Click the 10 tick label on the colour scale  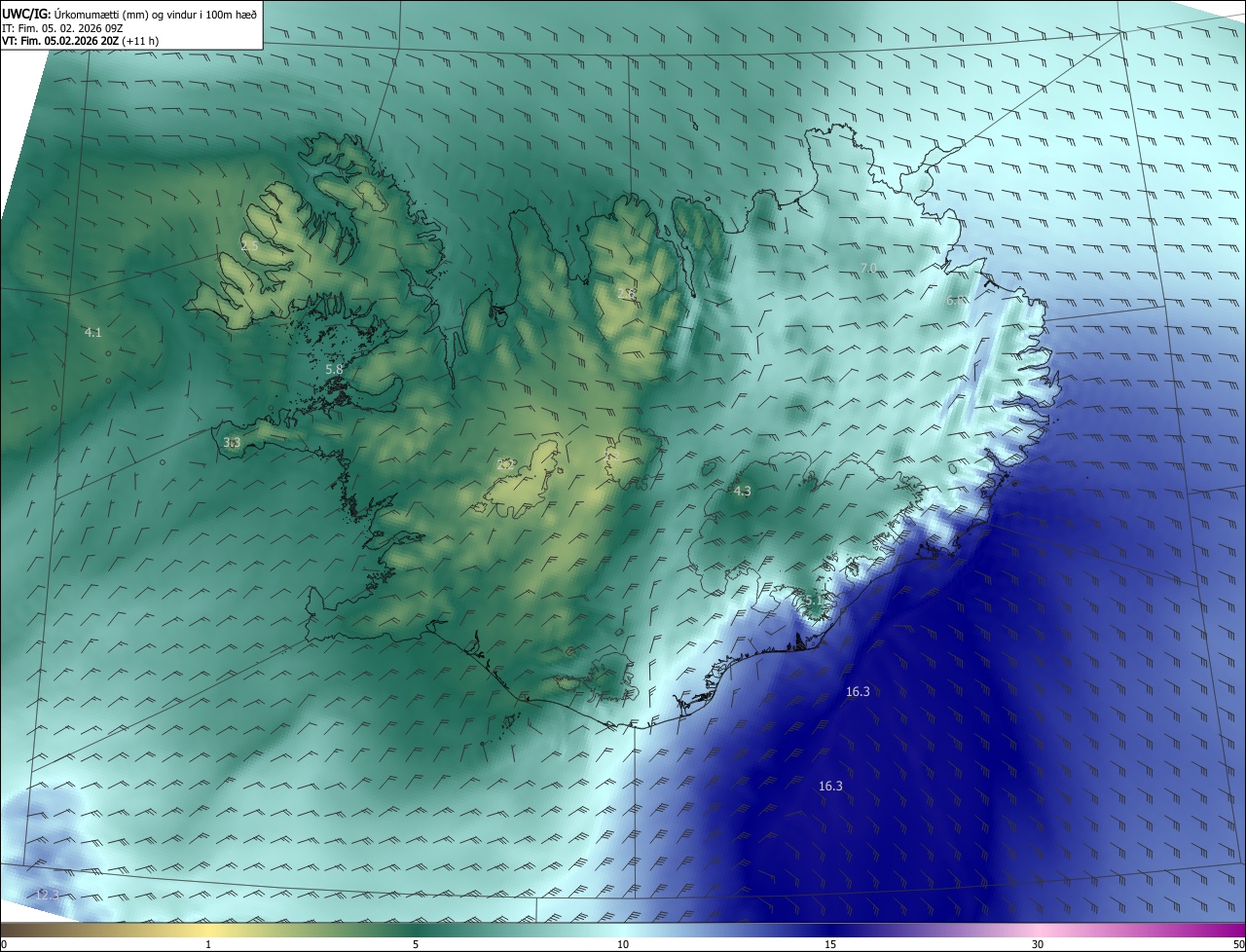[x=623, y=944]
